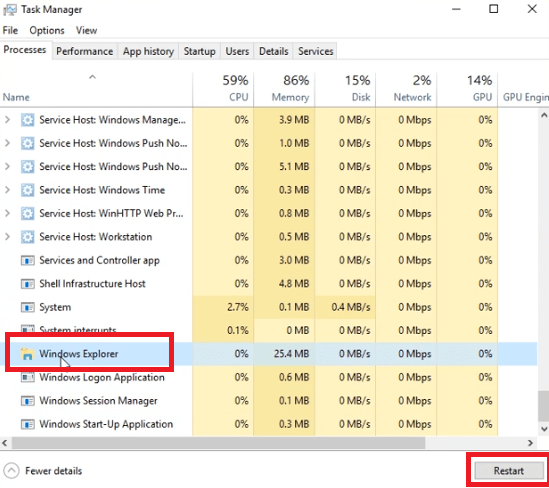Sort by the CPU column header
This screenshot has height=488, width=549.
[223, 89]
